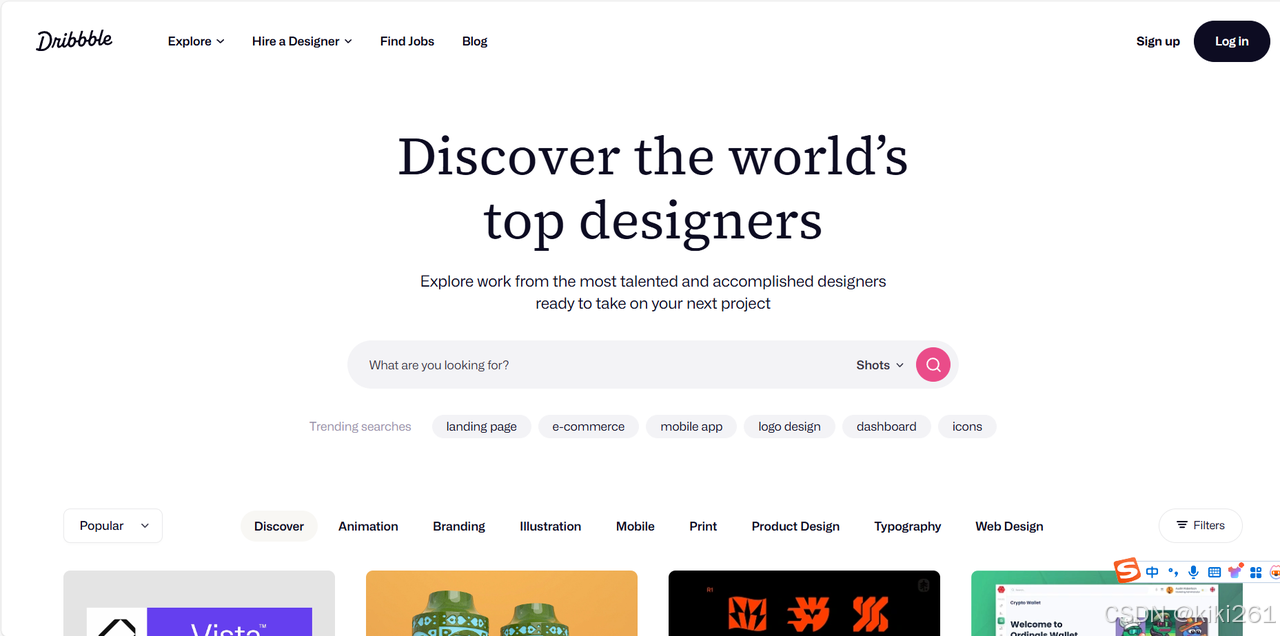Select the Animation category tab

368,526
